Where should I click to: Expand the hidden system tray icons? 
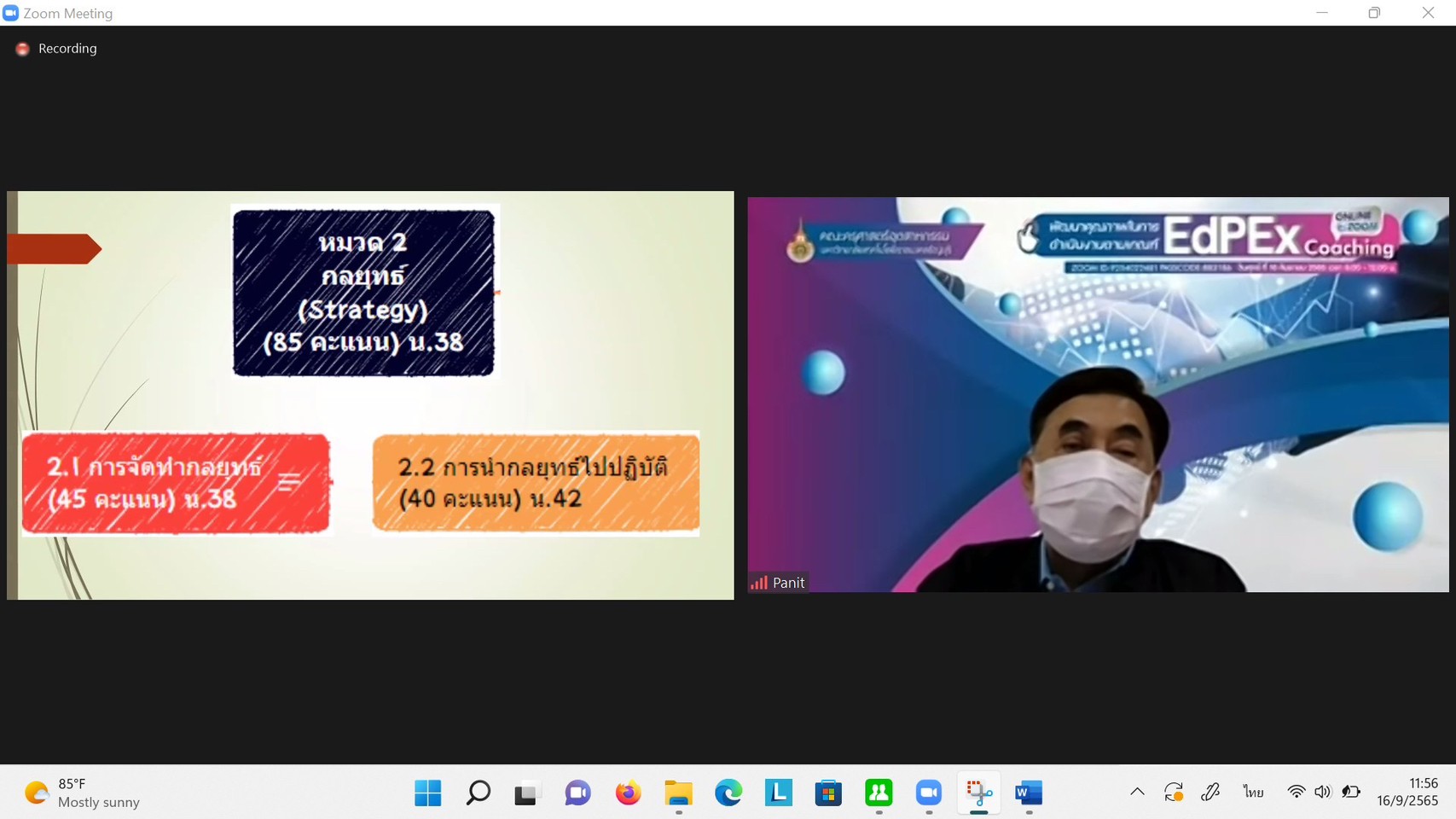click(x=1137, y=792)
